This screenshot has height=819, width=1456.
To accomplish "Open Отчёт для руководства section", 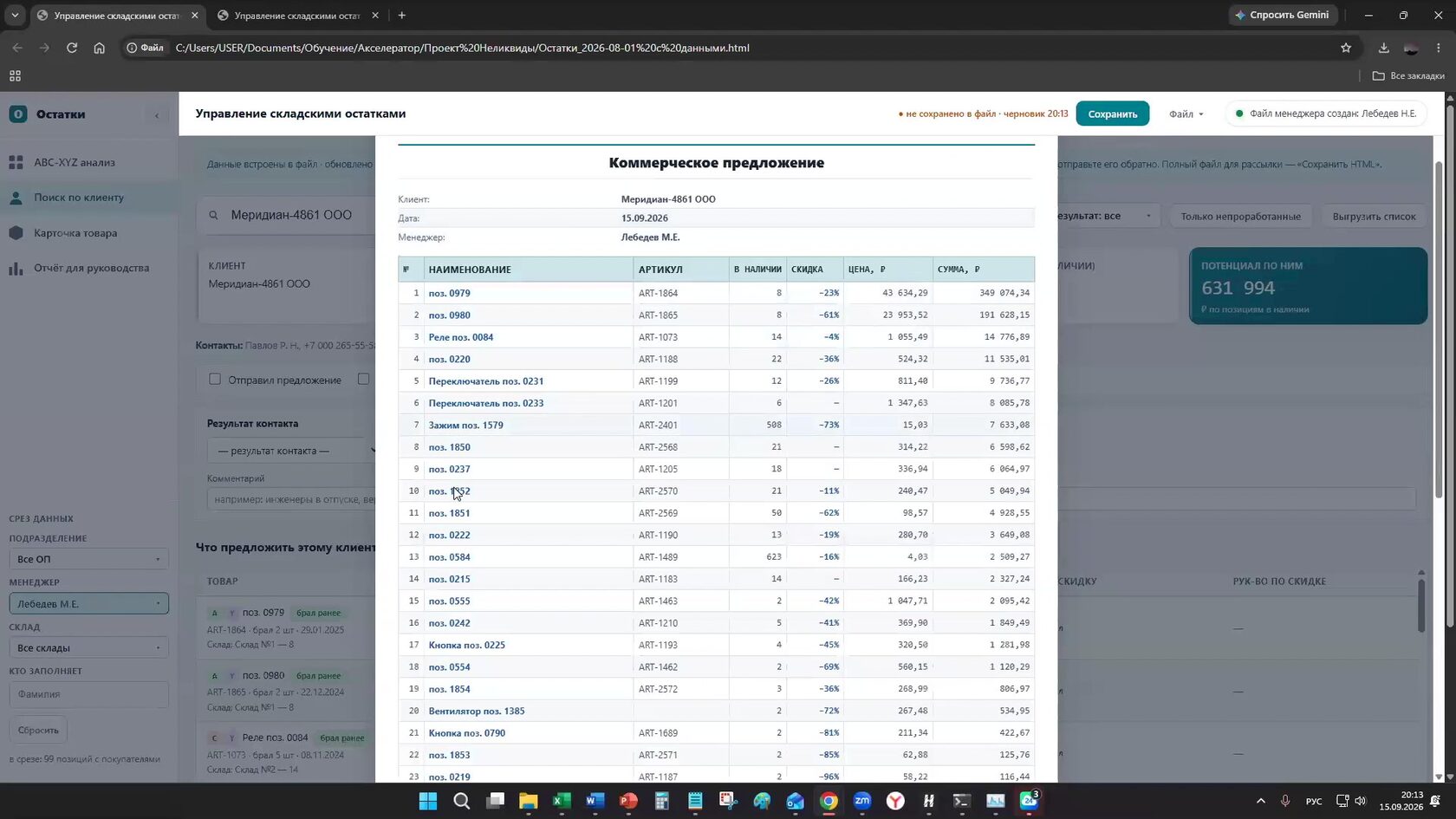I will pyautogui.click(x=91, y=268).
